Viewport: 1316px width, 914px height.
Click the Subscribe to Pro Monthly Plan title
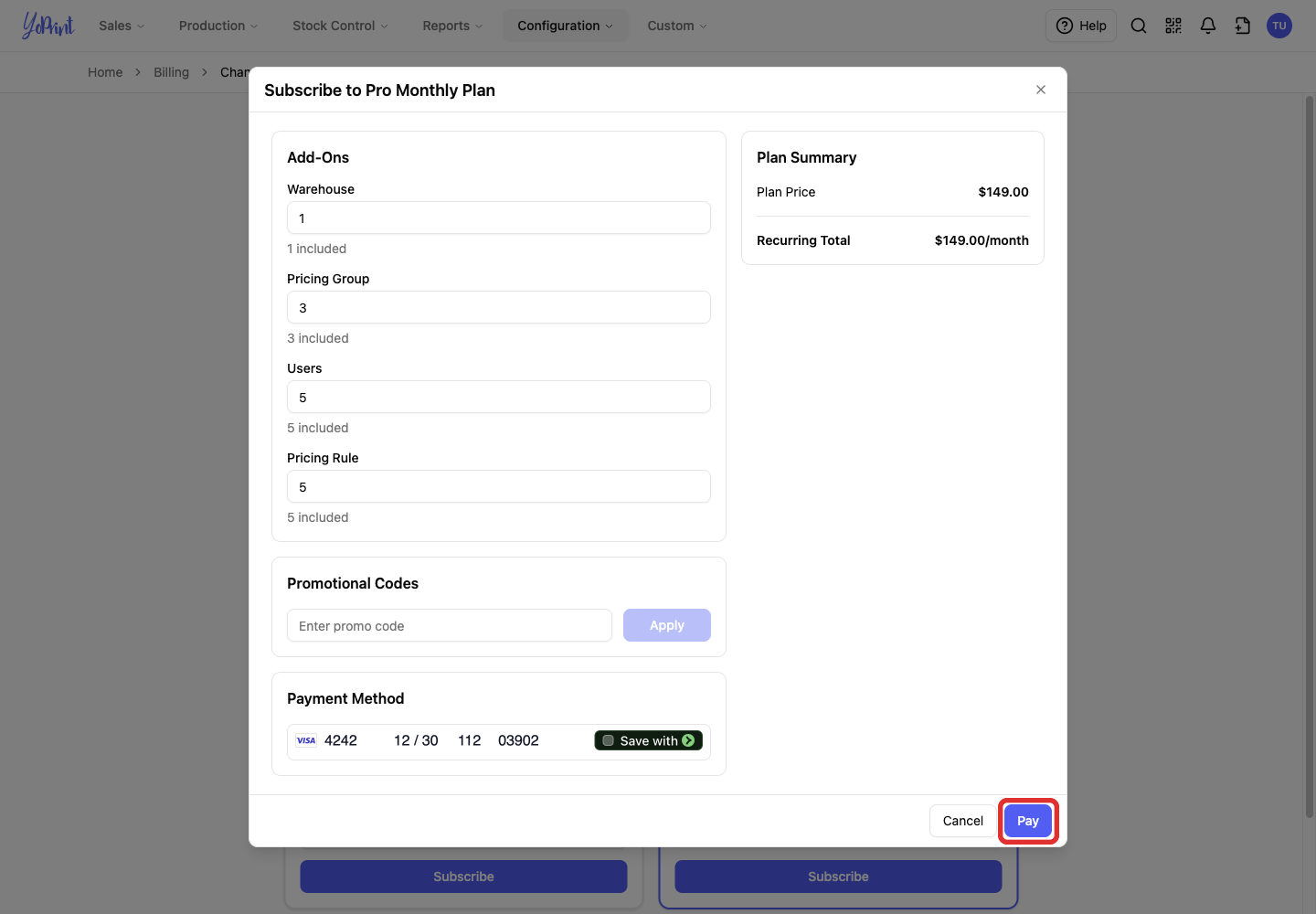coord(379,90)
